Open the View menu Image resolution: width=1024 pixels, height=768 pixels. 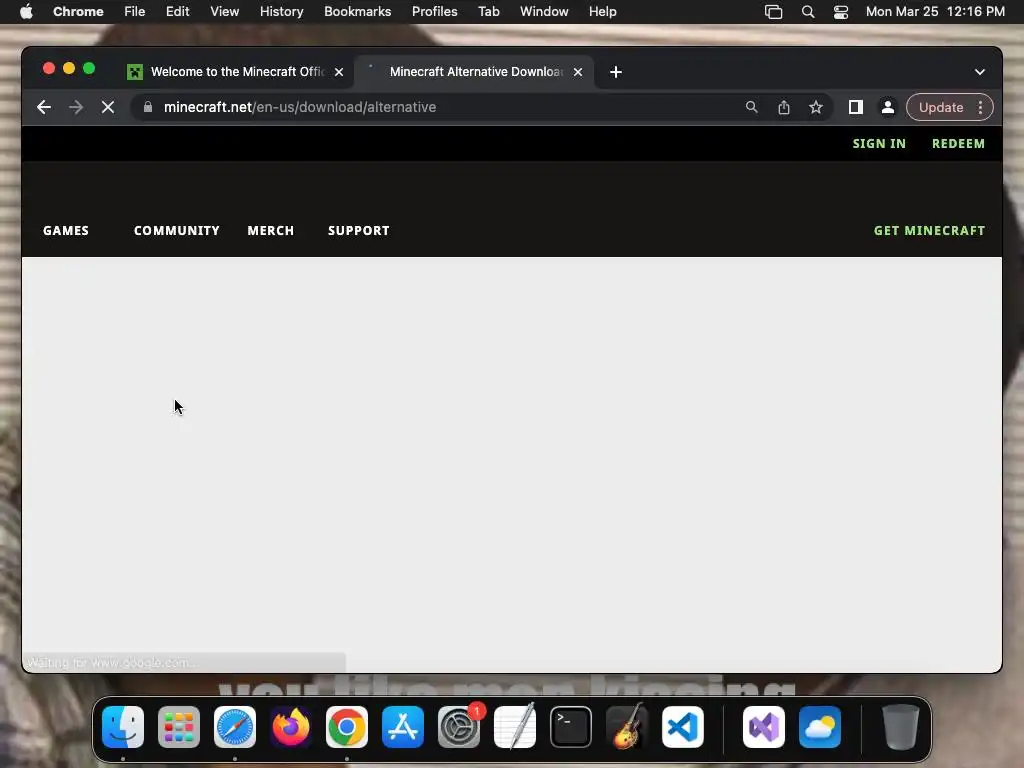tap(224, 12)
